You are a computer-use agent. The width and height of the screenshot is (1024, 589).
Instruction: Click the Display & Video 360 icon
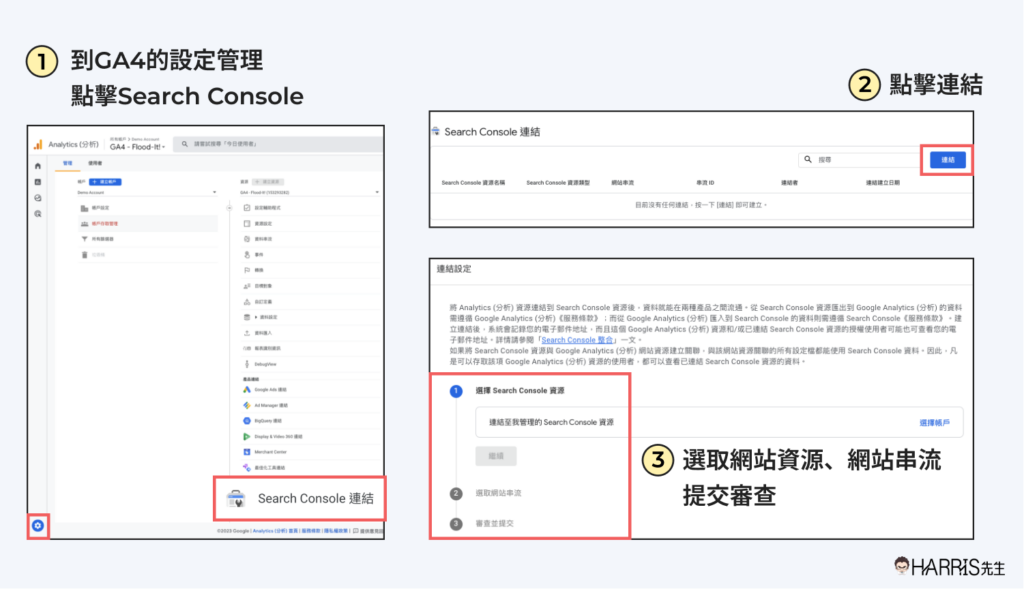247,436
